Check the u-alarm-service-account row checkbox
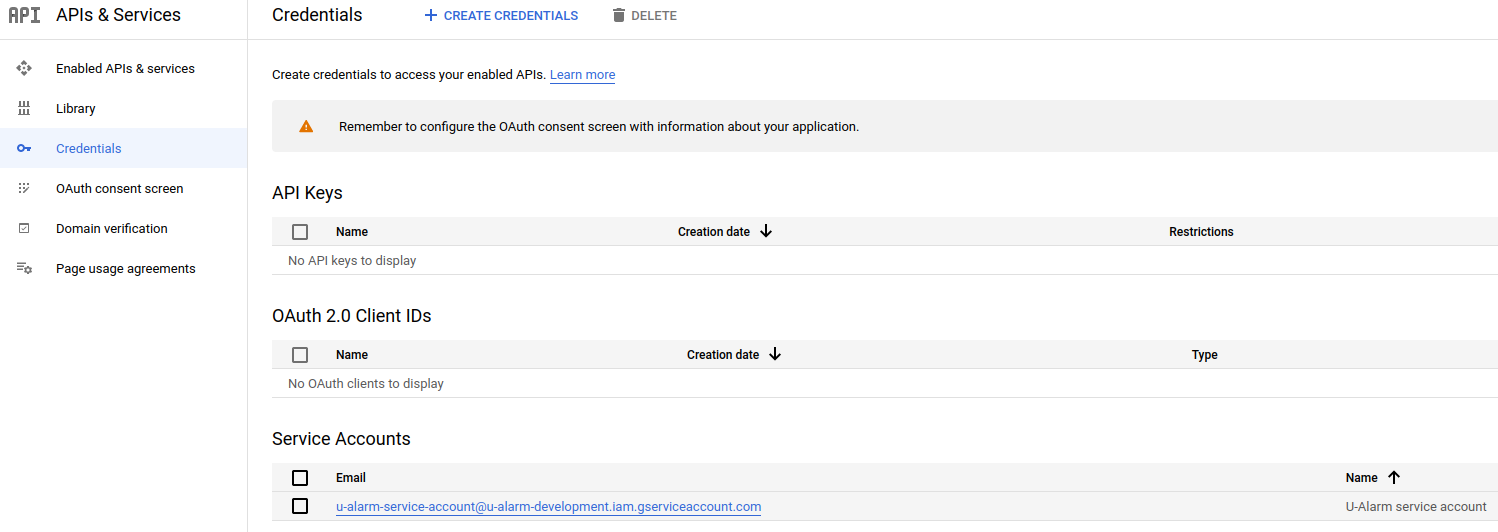Viewport: 1498px width, 532px height. coord(300,506)
